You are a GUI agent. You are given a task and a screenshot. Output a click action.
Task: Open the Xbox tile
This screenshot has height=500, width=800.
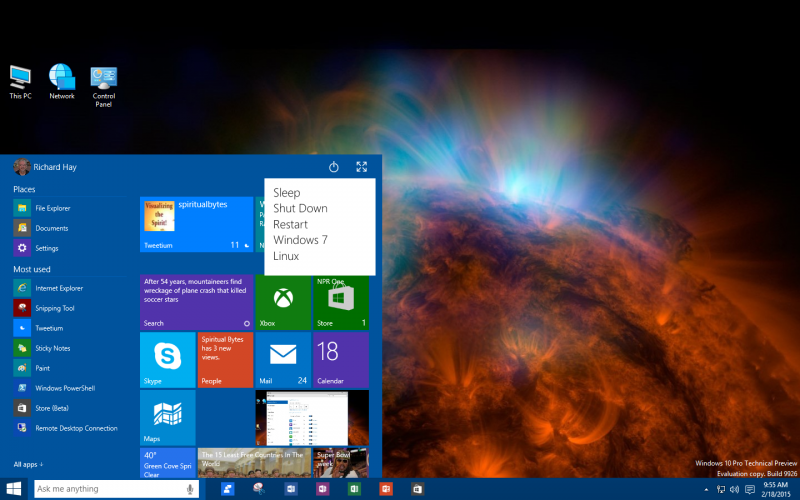pos(283,303)
